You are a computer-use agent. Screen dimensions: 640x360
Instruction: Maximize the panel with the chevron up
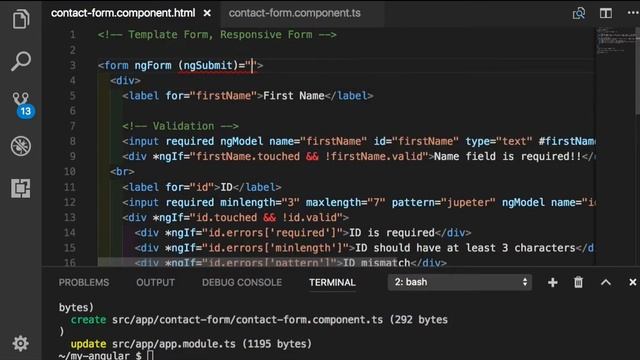[x=606, y=282]
